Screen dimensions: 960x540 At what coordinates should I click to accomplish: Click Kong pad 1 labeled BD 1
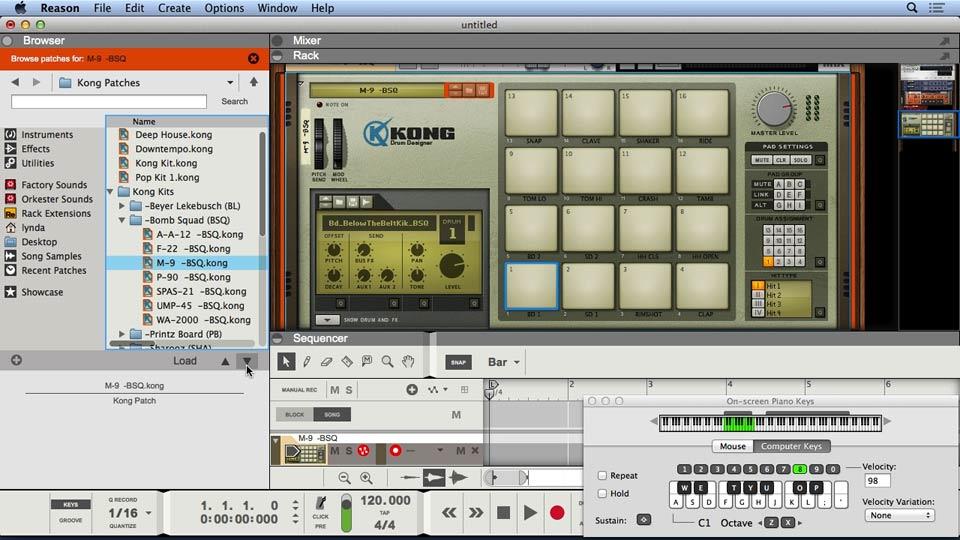(531, 286)
